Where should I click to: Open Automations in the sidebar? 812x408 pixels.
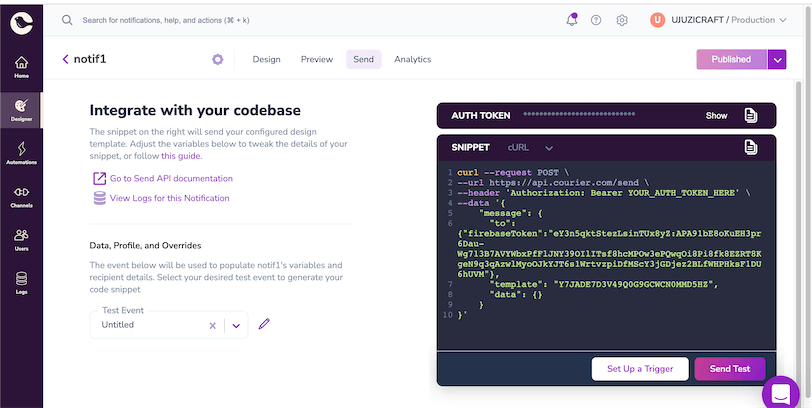pyautogui.click(x=21, y=151)
